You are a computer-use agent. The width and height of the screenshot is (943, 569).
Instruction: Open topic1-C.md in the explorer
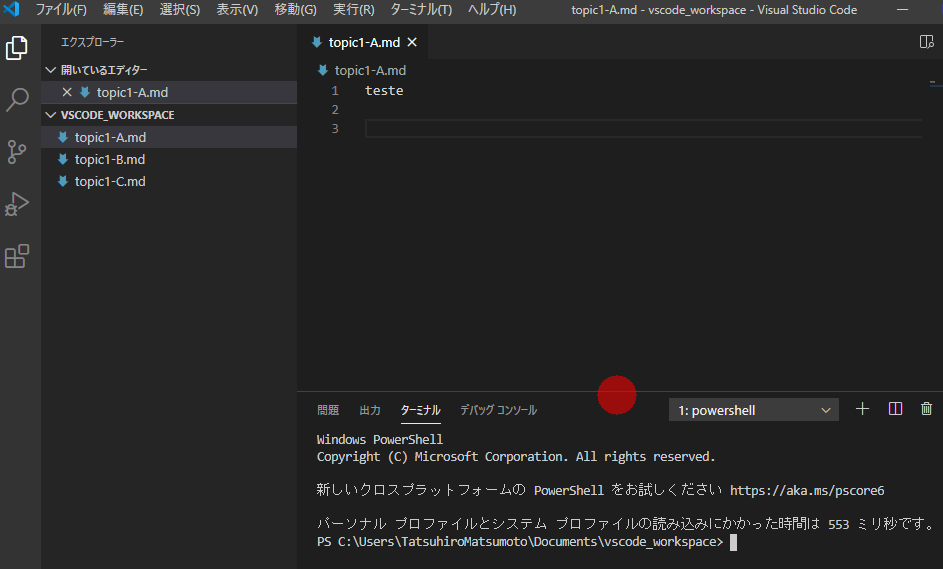[x=169, y=181]
